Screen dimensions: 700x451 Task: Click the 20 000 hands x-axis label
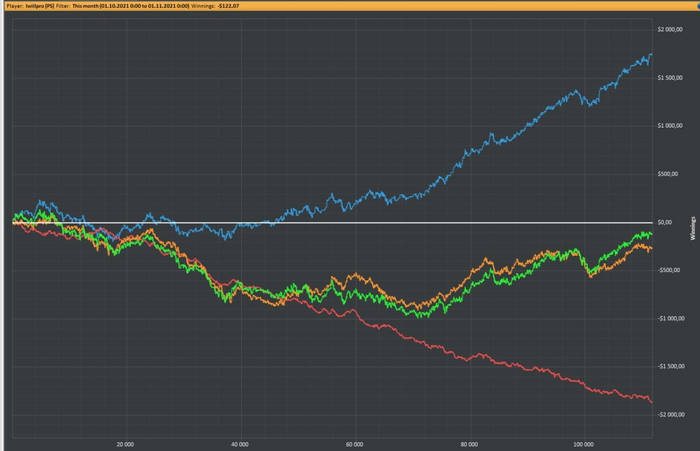click(x=125, y=444)
